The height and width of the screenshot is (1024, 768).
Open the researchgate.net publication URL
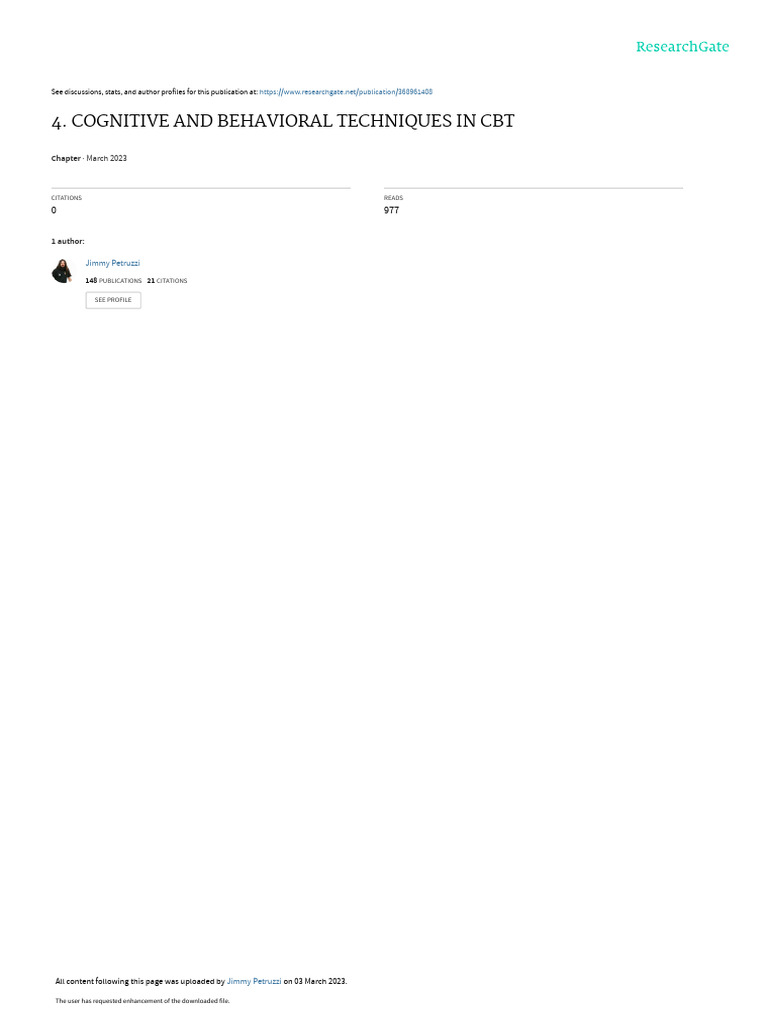point(345,92)
